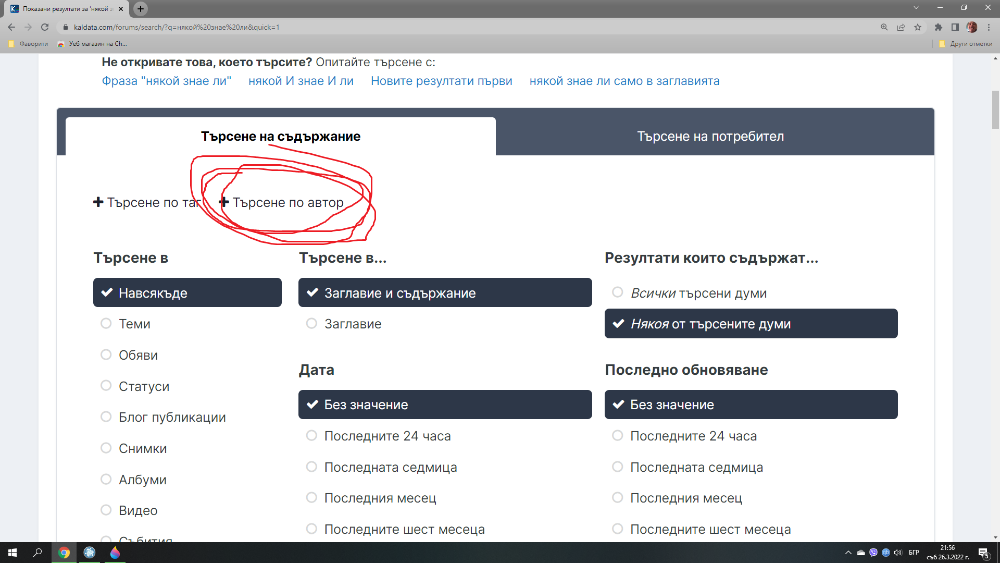The height and width of the screenshot is (563, 1000).
Task: Select Последния месец under Последно обновяване
Action: click(x=677, y=498)
